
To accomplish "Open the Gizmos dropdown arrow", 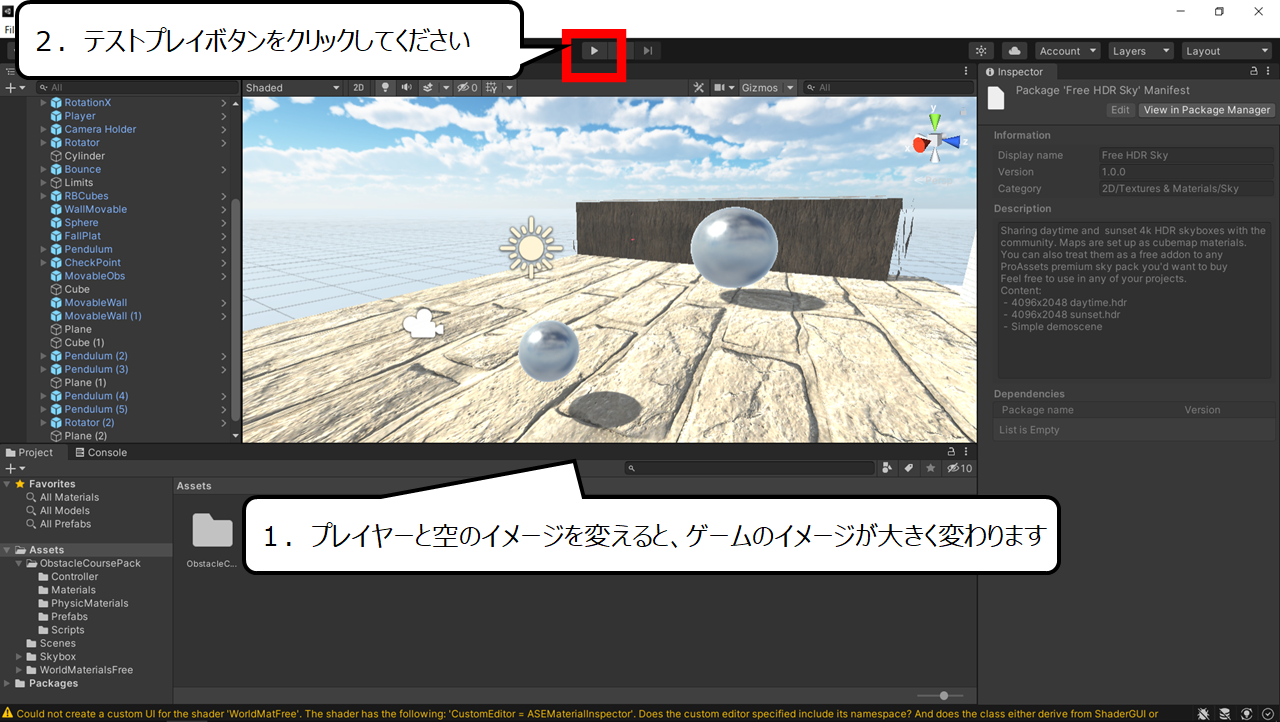I will coord(790,88).
